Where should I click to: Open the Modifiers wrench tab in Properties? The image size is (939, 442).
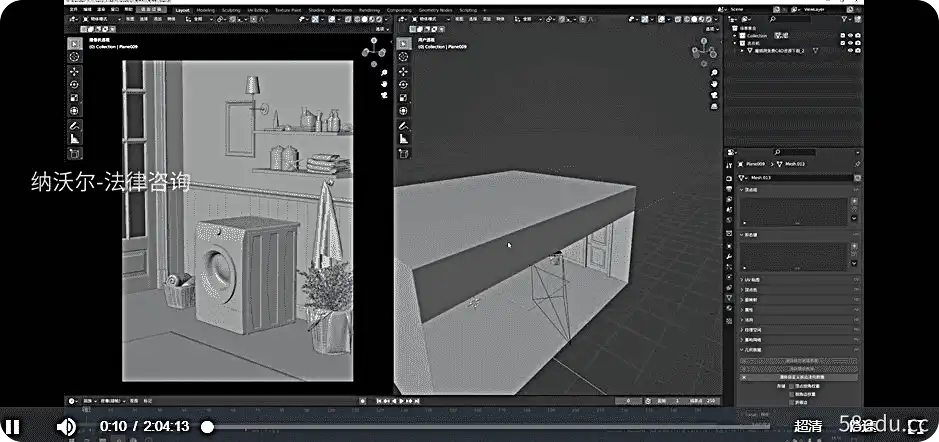coord(729,257)
